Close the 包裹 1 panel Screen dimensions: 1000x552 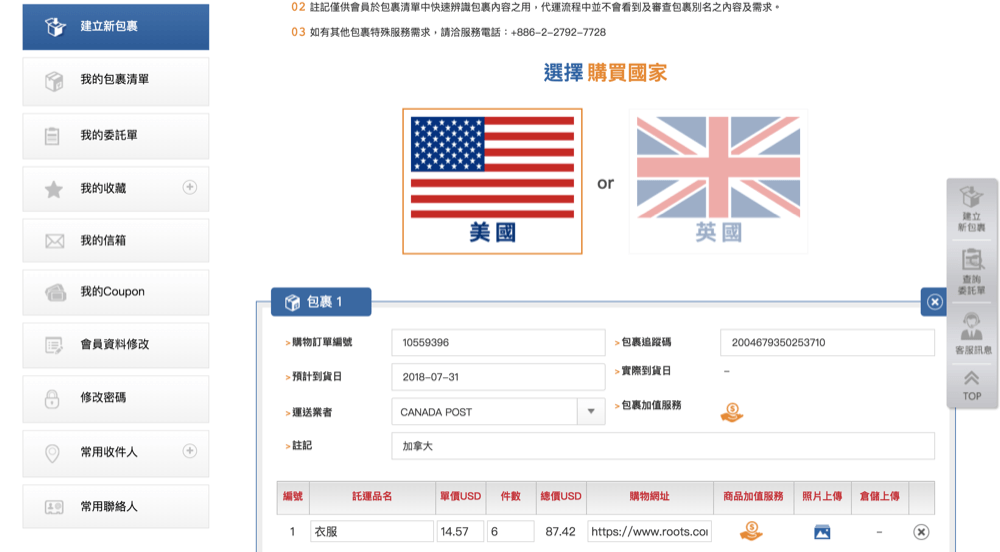934,301
